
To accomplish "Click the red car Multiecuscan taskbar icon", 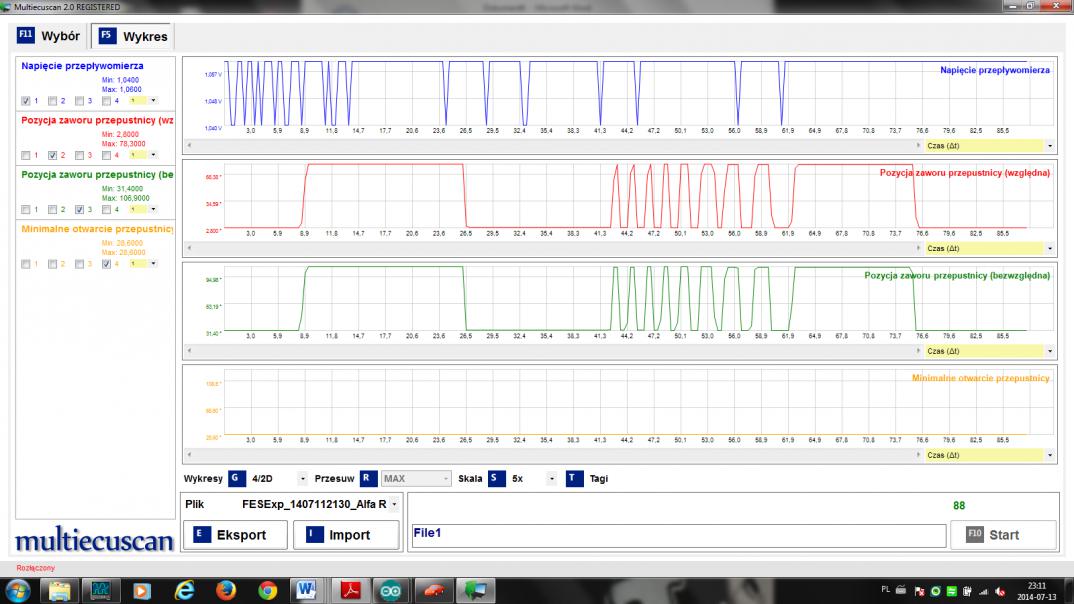I will tap(432, 590).
